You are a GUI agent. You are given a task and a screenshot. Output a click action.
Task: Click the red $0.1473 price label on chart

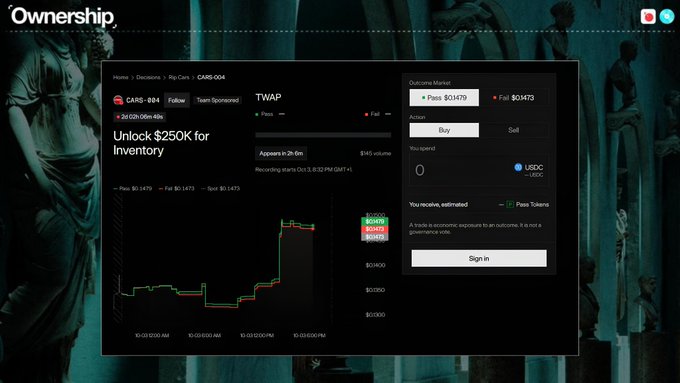pyautogui.click(x=375, y=229)
